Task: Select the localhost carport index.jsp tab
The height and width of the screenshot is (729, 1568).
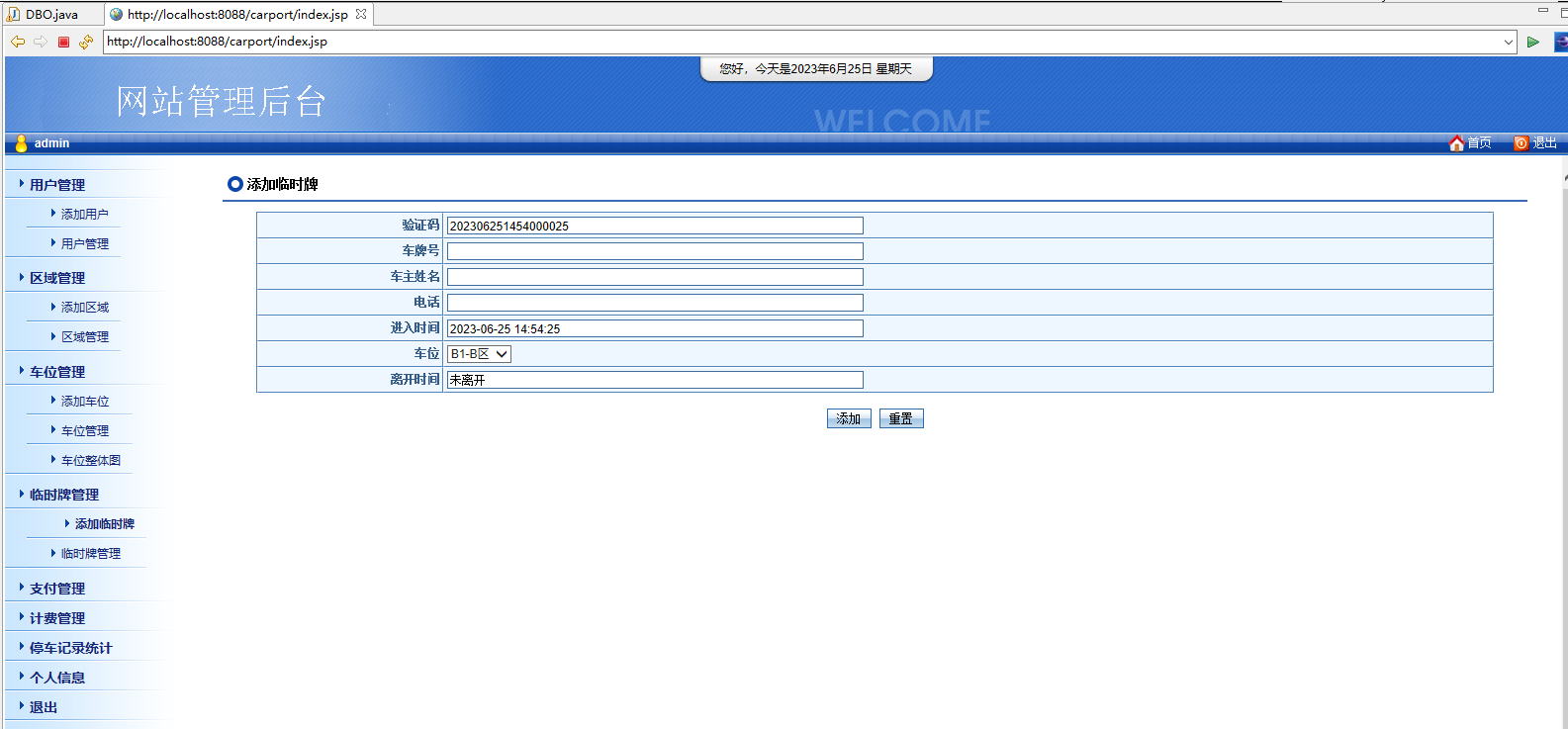Action: click(x=237, y=14)
